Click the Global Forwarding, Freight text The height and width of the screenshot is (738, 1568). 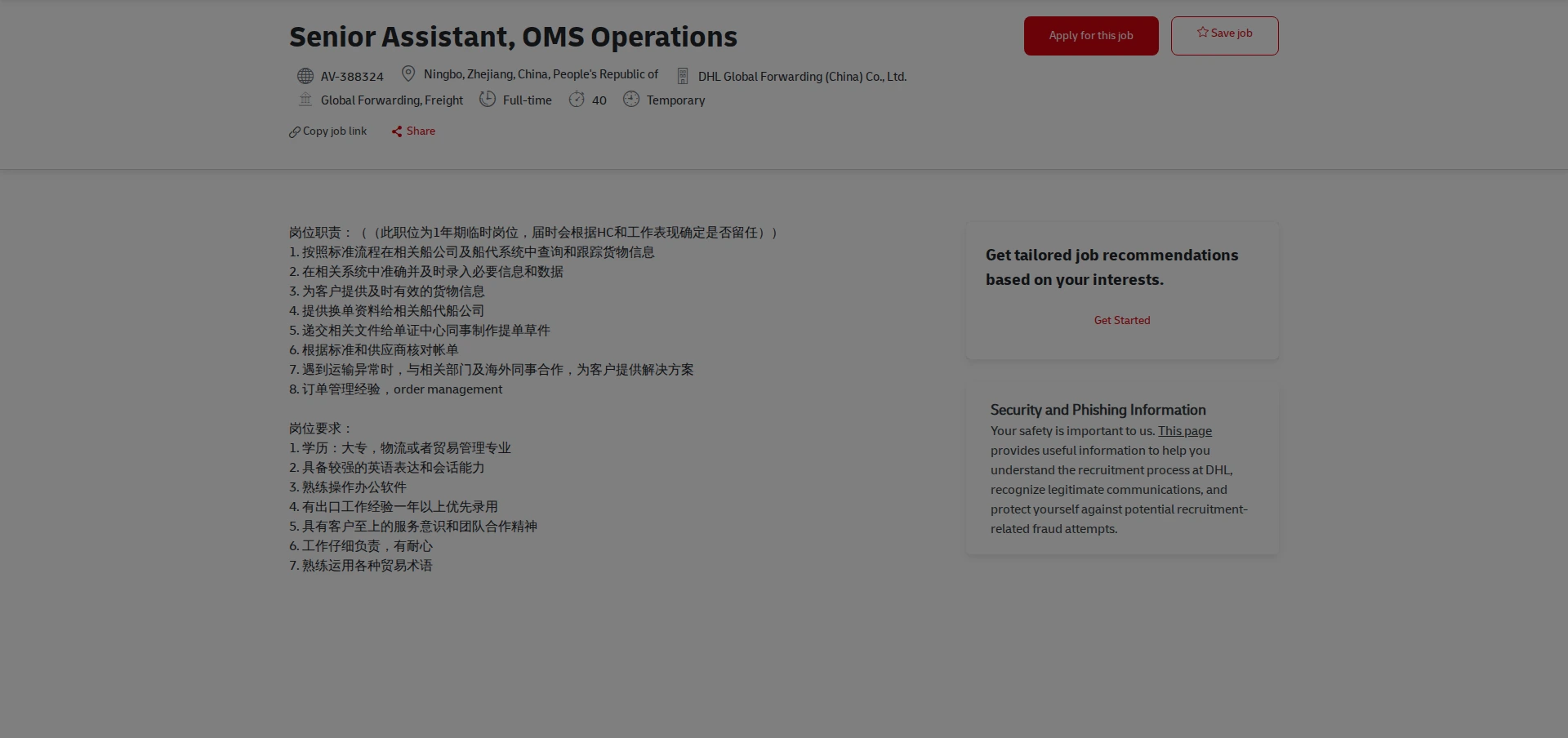392,100
